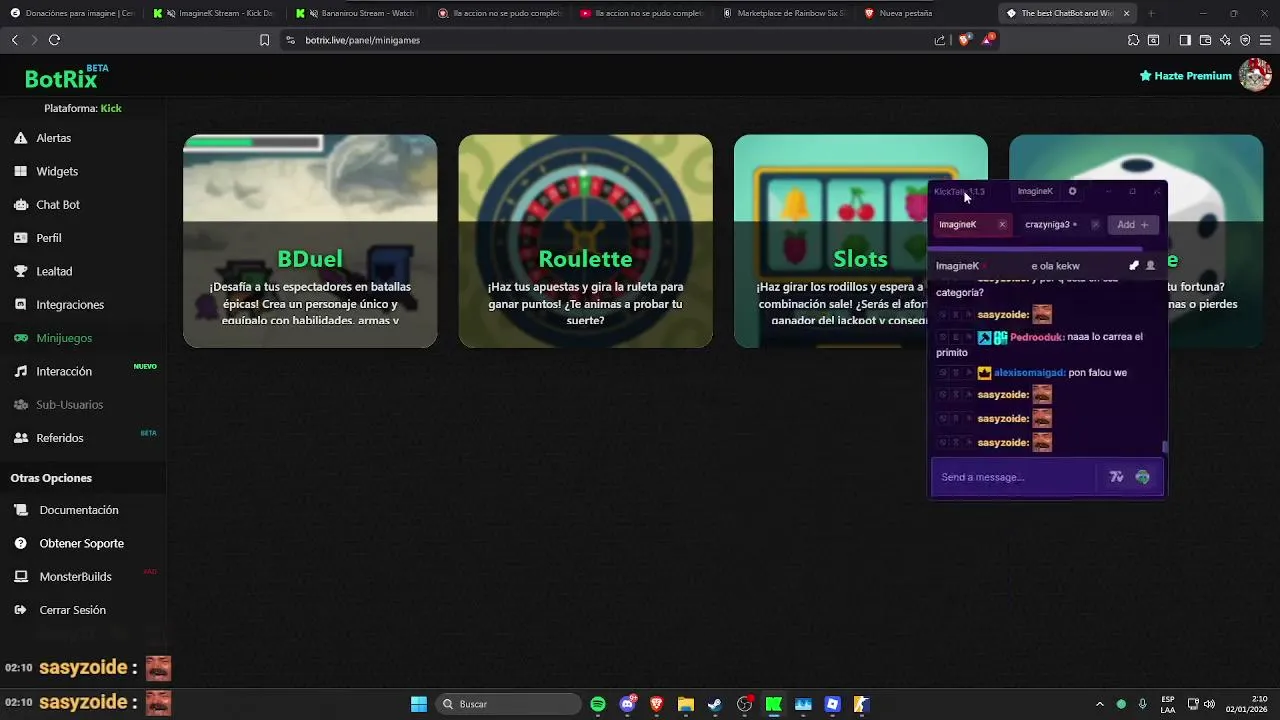Close The best ChatBot tab
The width and height of the screenshot is (1280, 720).
coord(1126,13)
